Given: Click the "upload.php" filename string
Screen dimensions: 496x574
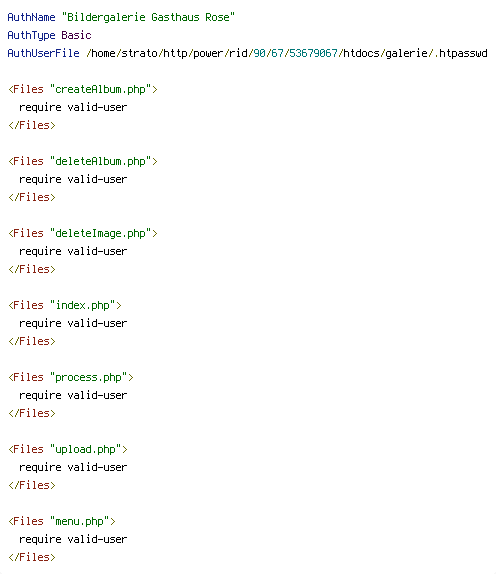Looking at the screenshot, I should pyautogui.click(x=85, y=449).
